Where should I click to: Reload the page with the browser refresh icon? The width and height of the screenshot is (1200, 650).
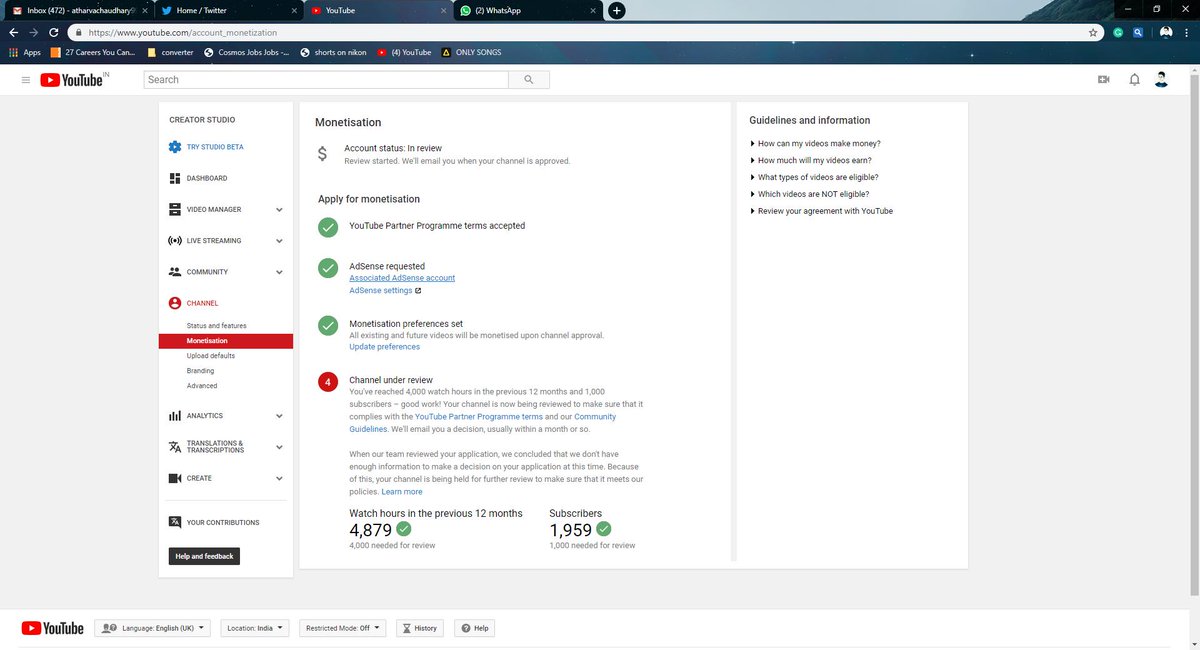tap(54, 32)
